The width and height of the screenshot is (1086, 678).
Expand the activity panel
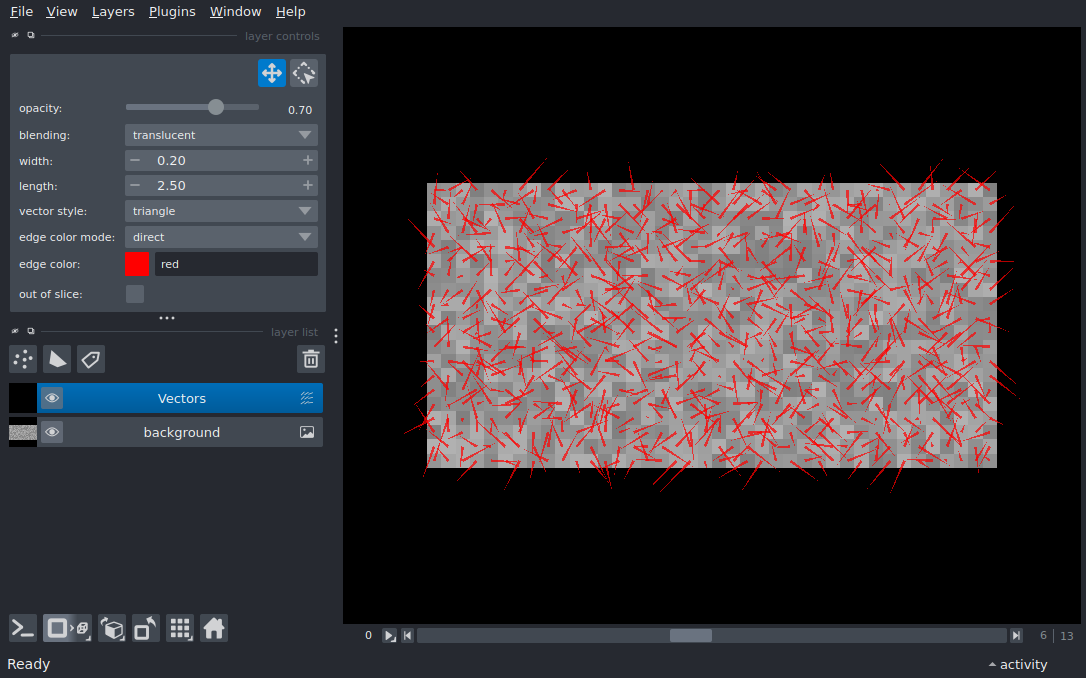tap(1017, 664)
